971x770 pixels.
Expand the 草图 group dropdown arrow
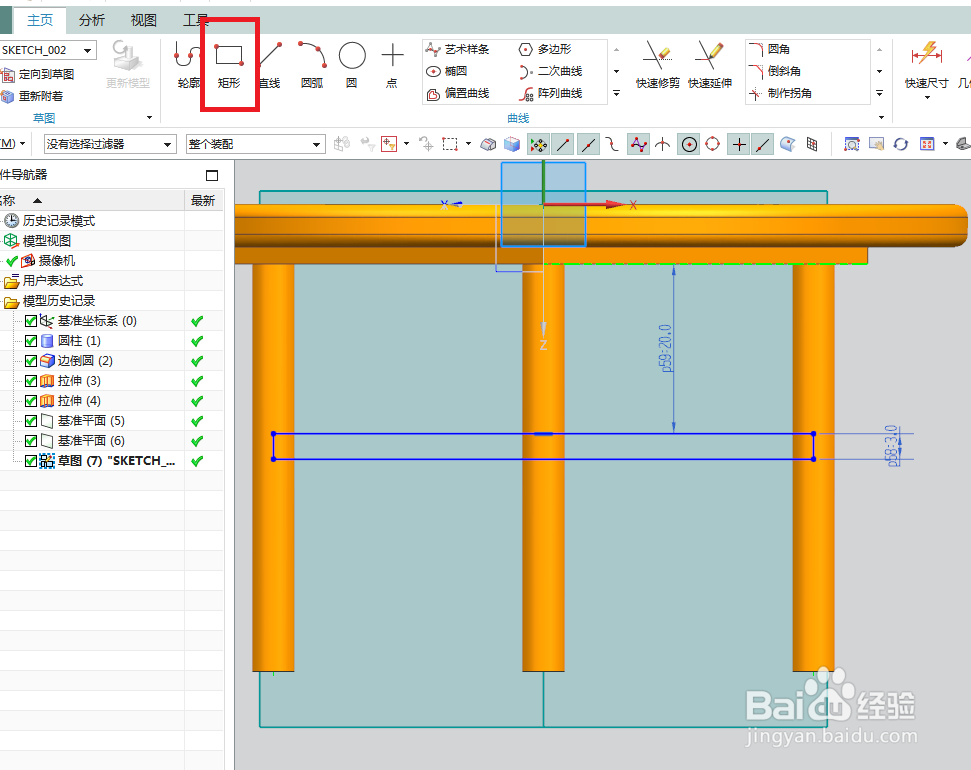[x=149, y=118]
